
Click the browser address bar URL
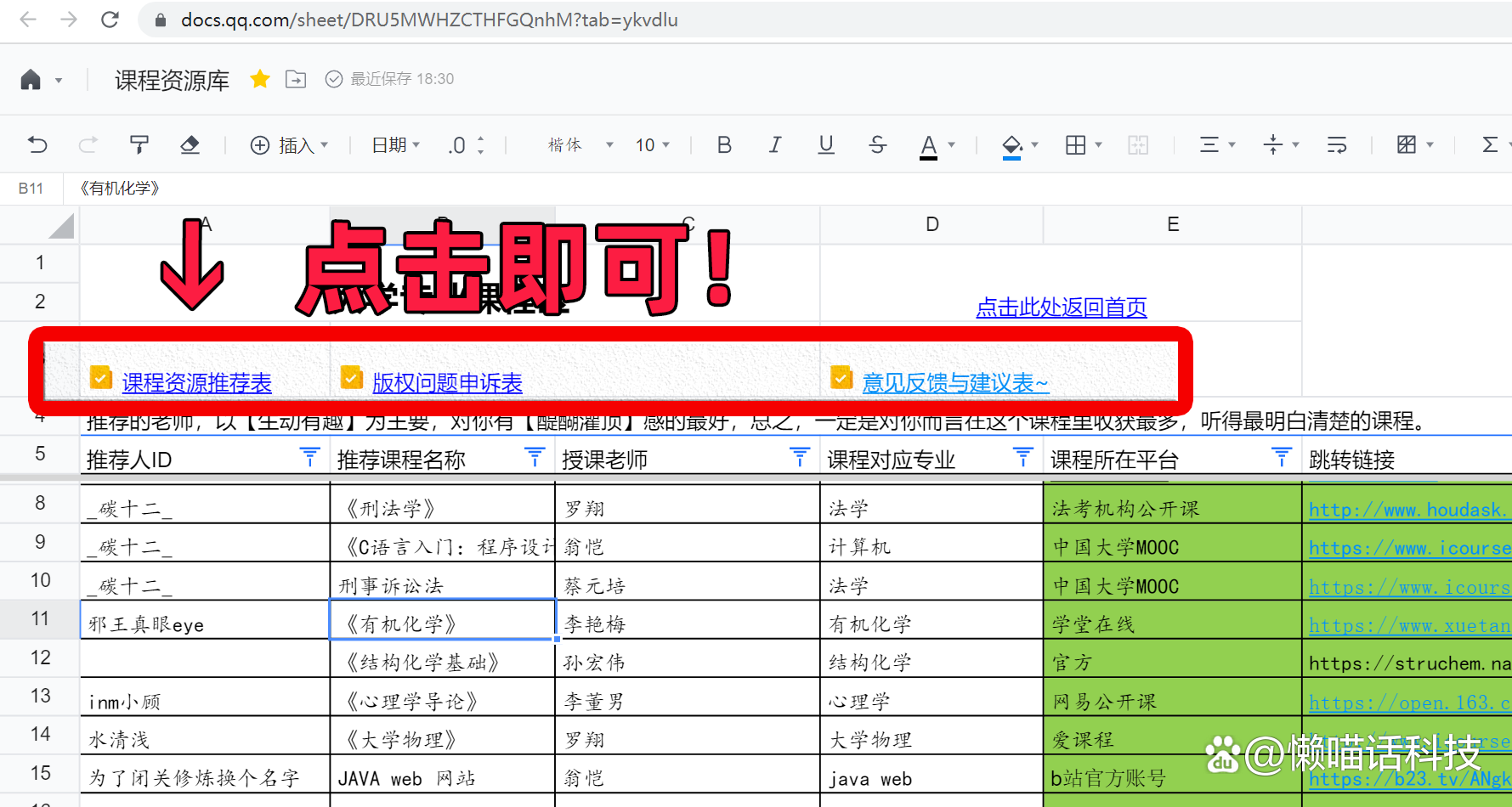[429, 20]
